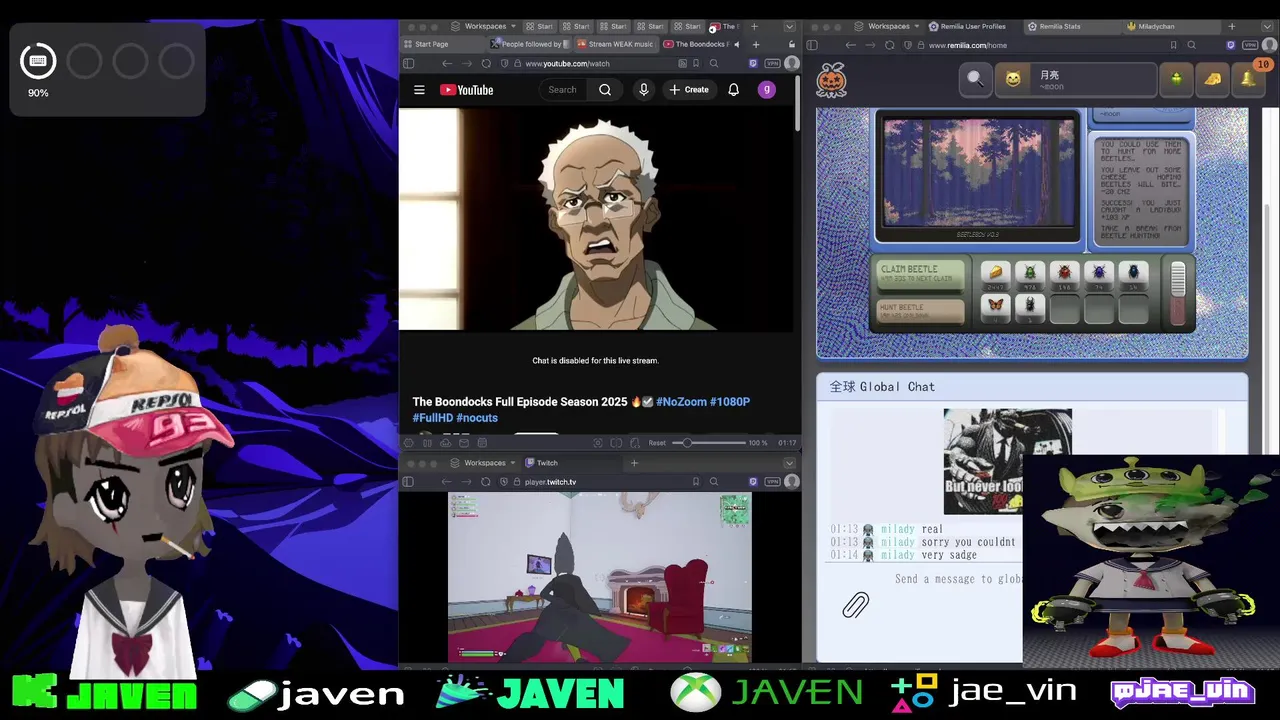Open the green beetle icon in Remilia header
The height and width of the screenshot is (720, 1280).
1176,79
